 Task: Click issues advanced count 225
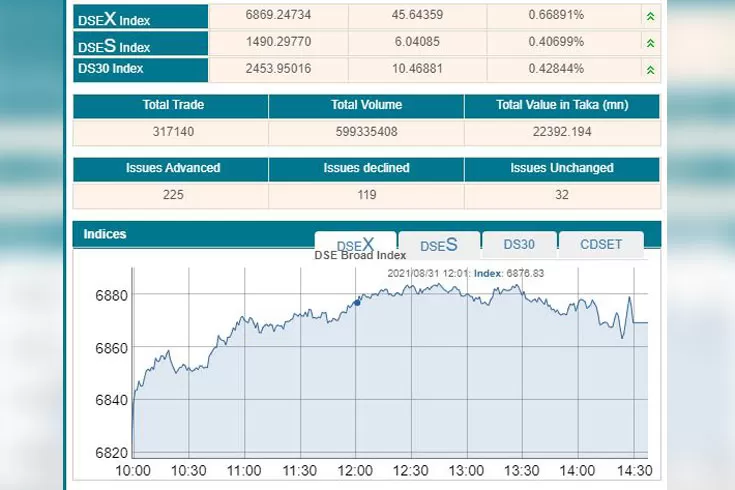(173, 195)
